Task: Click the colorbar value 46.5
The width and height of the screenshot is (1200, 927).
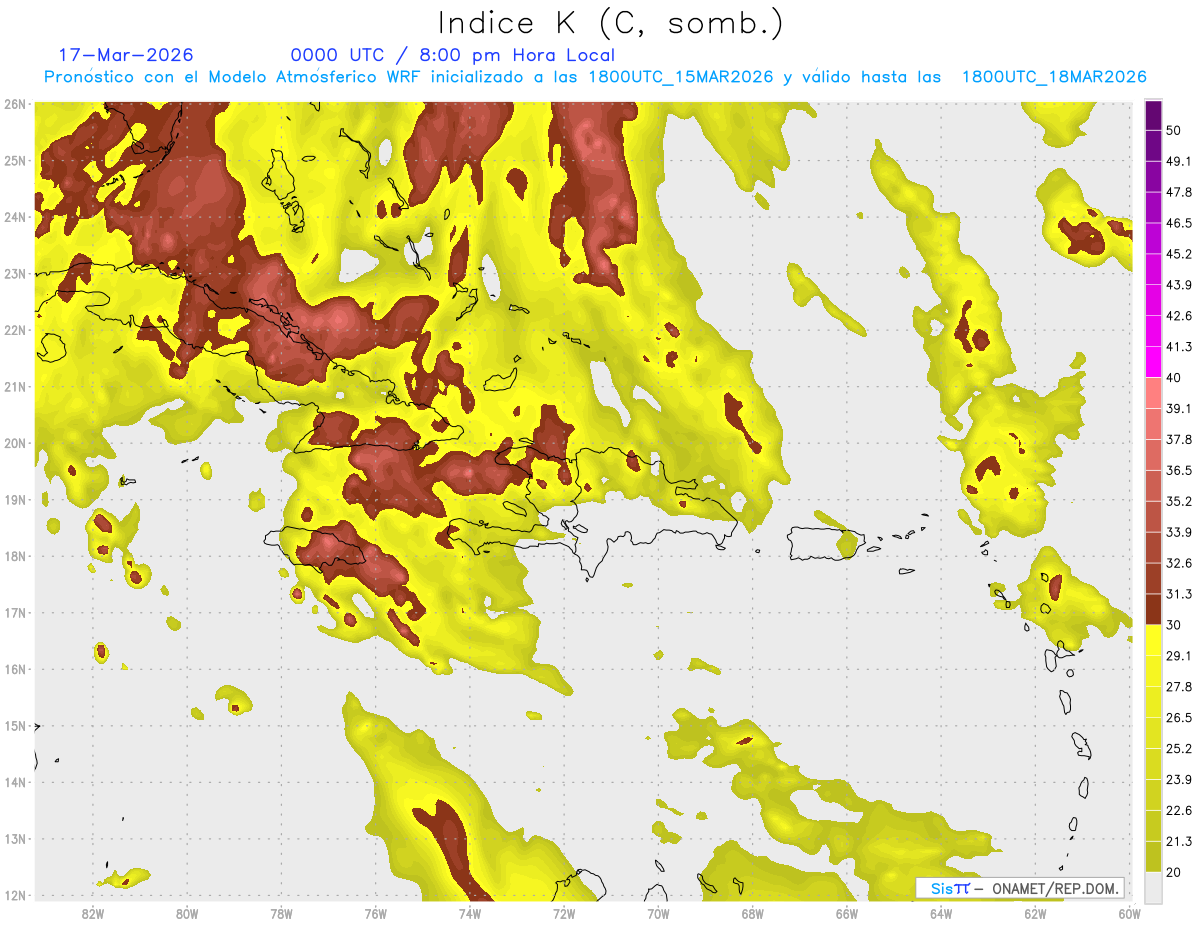Action: tap(1179, 223)
